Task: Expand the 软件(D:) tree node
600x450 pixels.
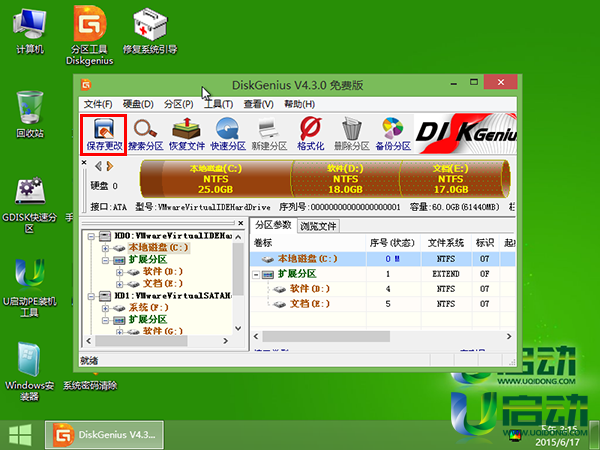Action: coord(119,272)
